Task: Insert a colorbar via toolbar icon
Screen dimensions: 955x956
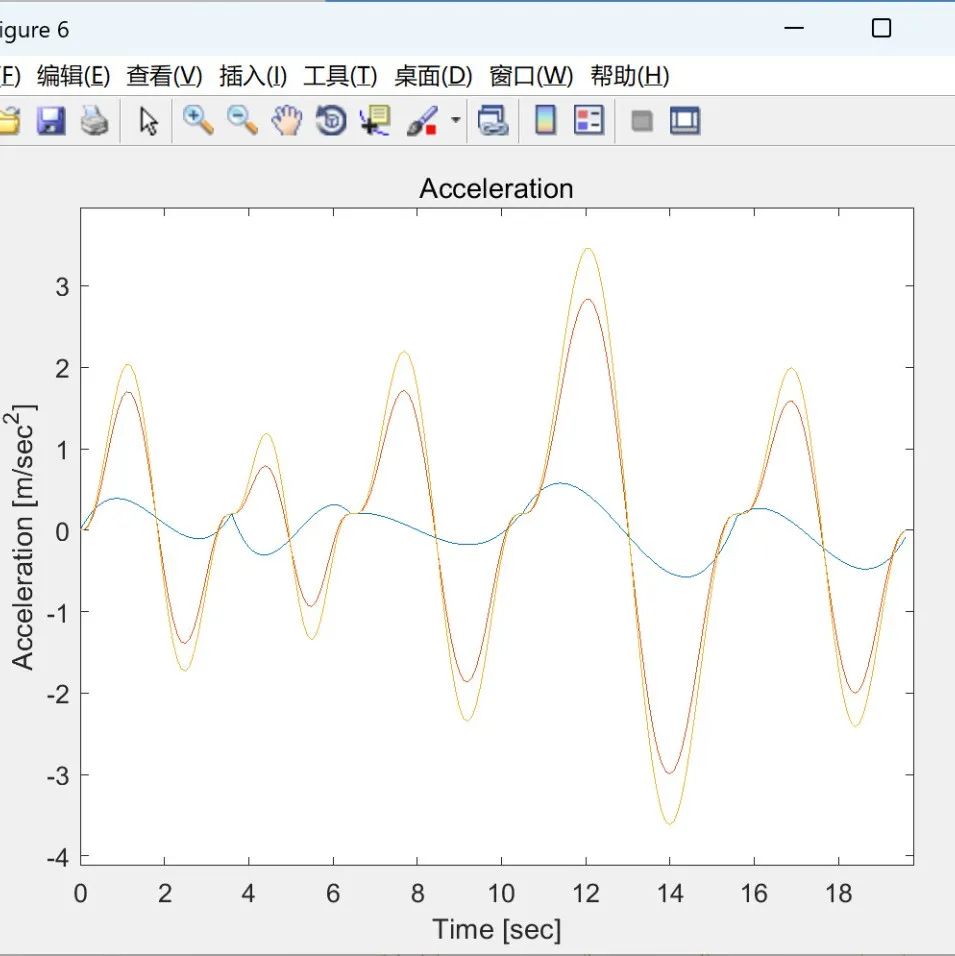Action: (545, 120)
